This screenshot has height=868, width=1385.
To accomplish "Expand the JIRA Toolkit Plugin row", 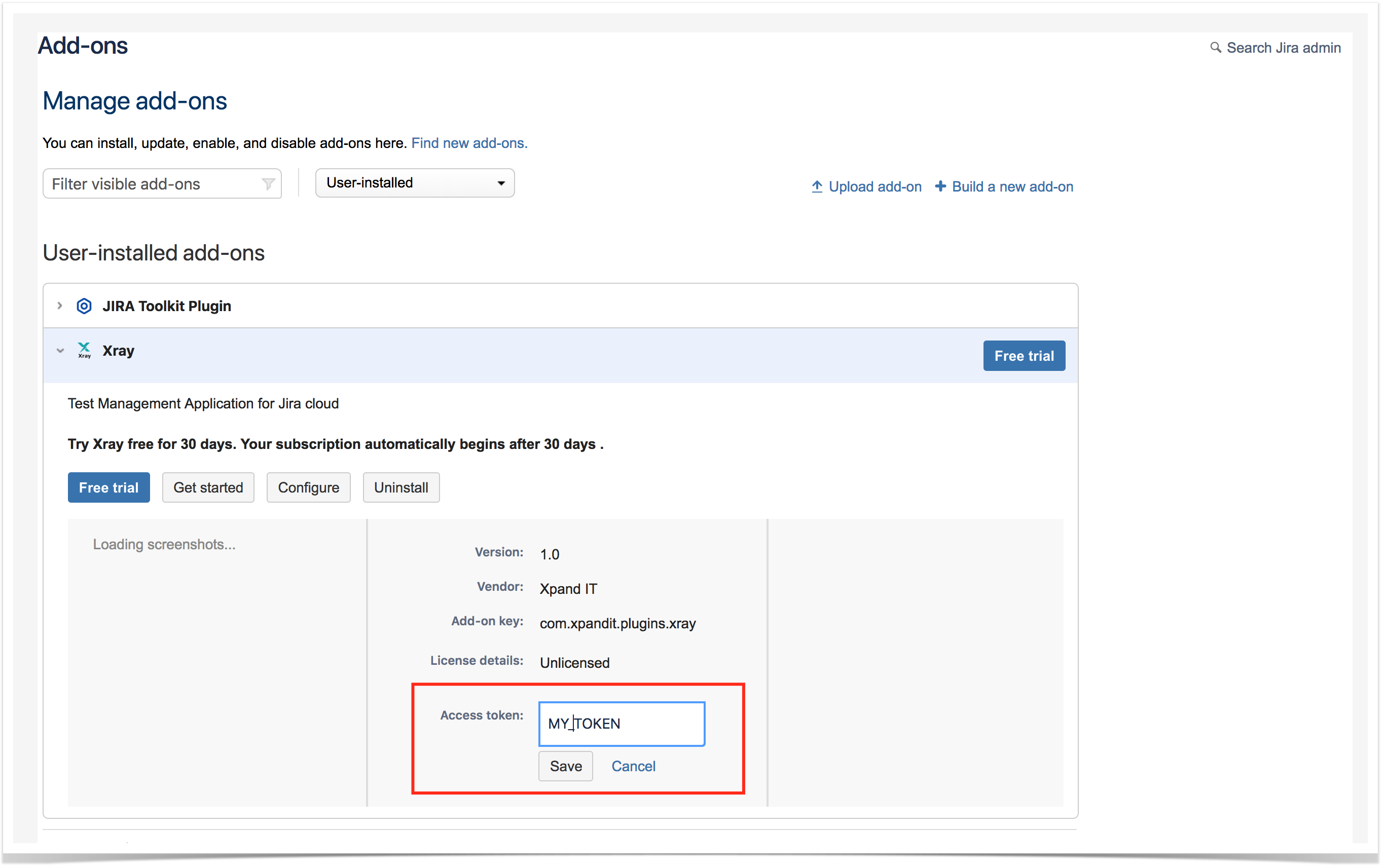I will click(60, 306).
